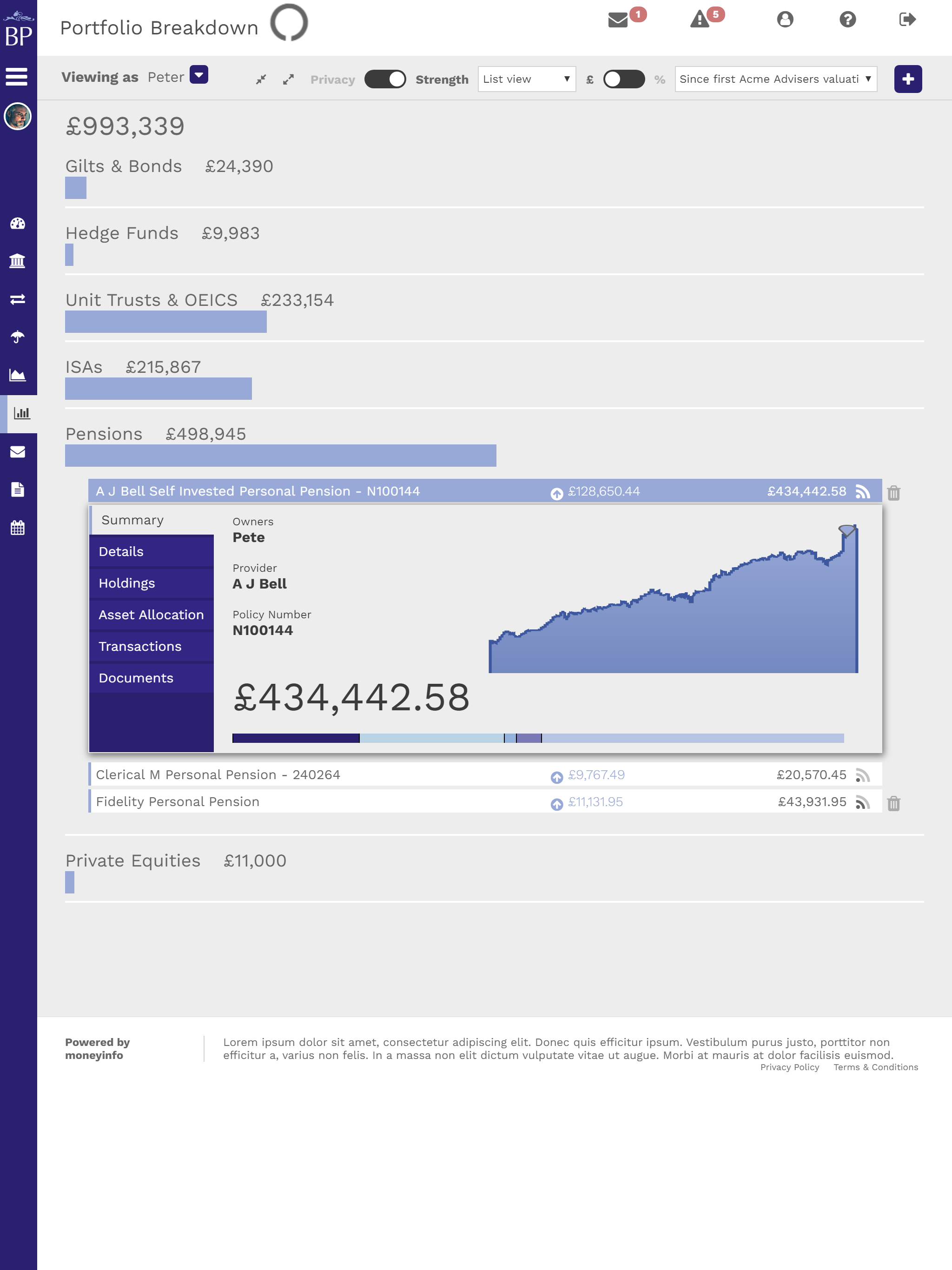952x1270 pixels.
Task: Click the dark navy segment of allocation bar
Action: point(296,738)
